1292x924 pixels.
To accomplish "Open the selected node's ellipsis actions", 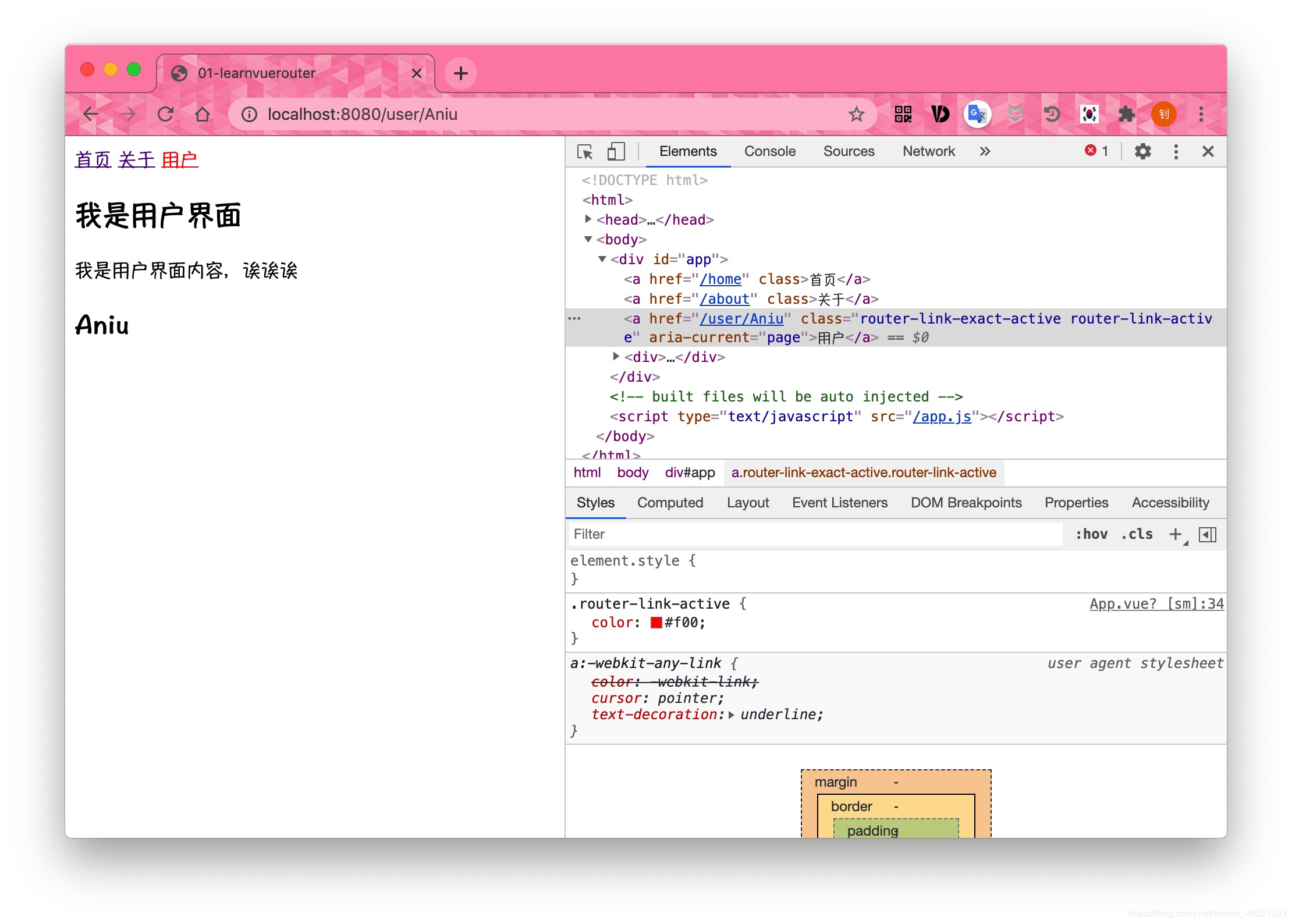I will 574,318.
